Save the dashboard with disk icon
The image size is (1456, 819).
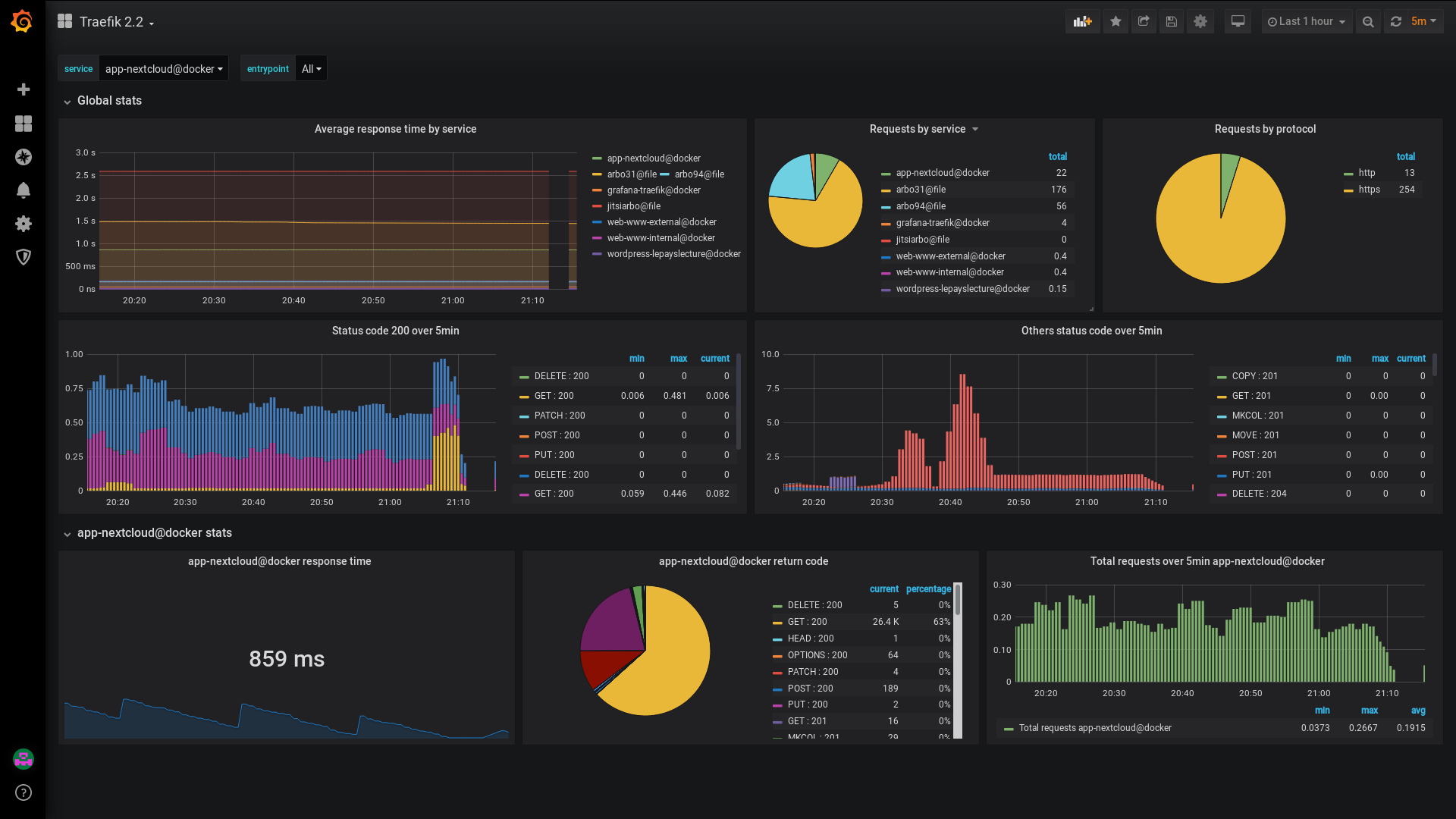(1172, 21)
